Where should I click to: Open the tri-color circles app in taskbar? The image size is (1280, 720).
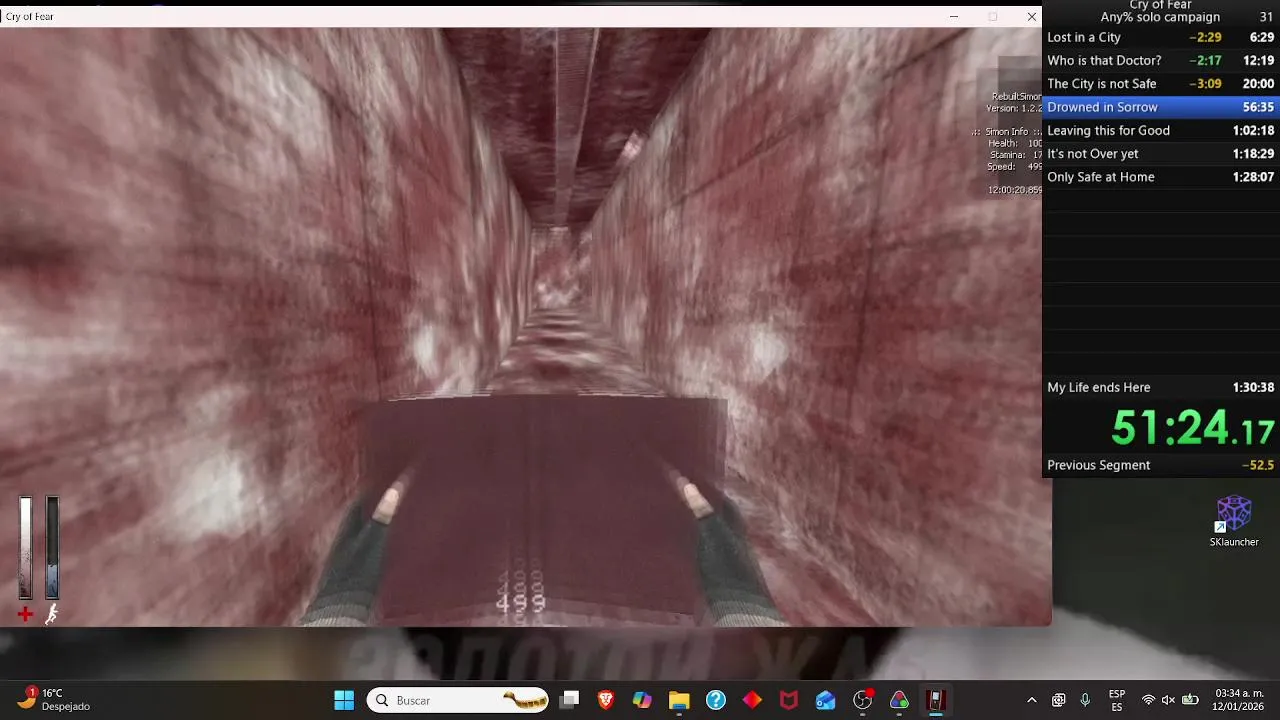(899, 700)
